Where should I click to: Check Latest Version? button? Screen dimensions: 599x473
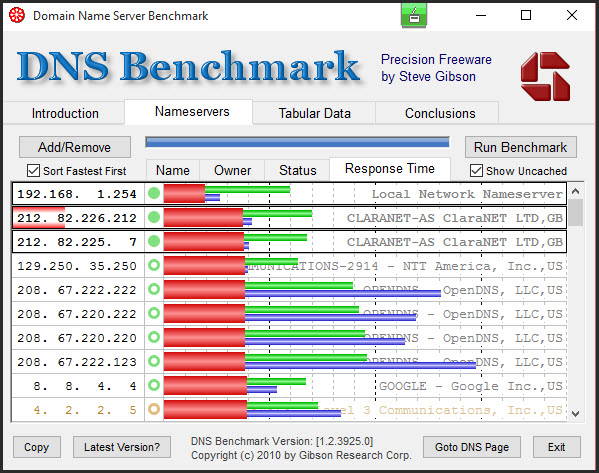click(x=122, y=447)
